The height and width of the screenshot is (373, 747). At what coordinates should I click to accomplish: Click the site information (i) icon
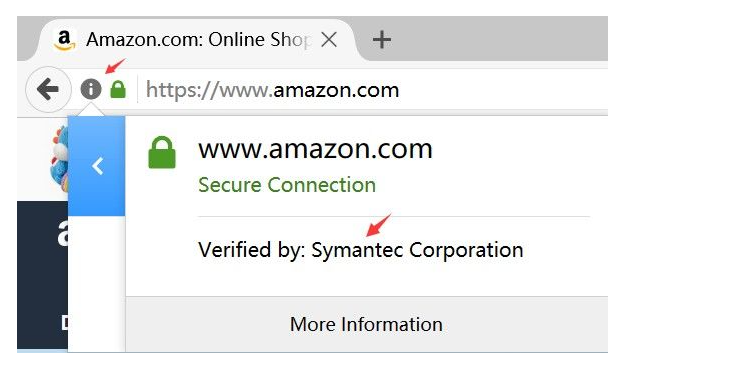coord(91,89)
